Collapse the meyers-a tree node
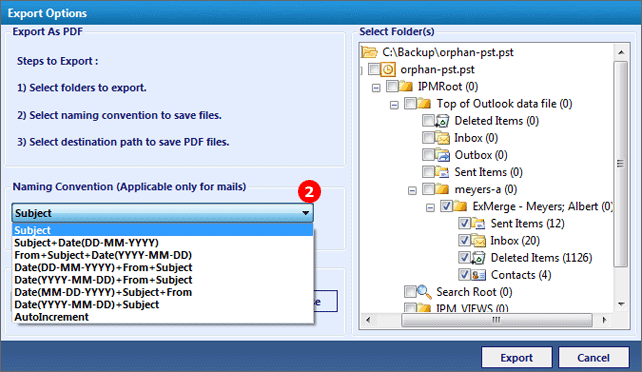642x372 pixels. (412, 191)
